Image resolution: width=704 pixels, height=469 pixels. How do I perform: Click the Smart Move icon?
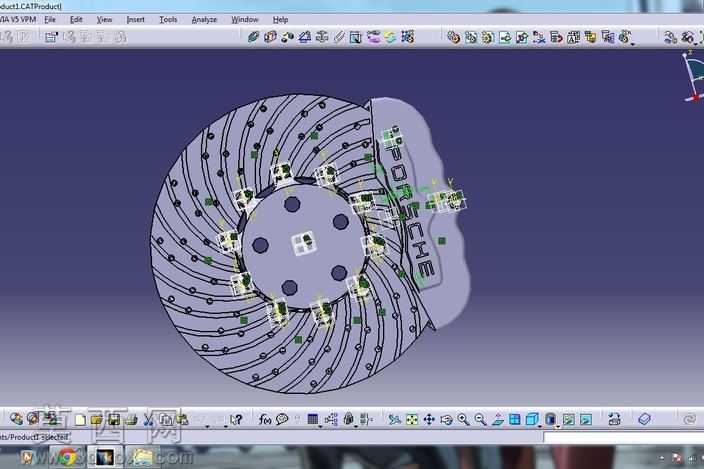[687, 37]
